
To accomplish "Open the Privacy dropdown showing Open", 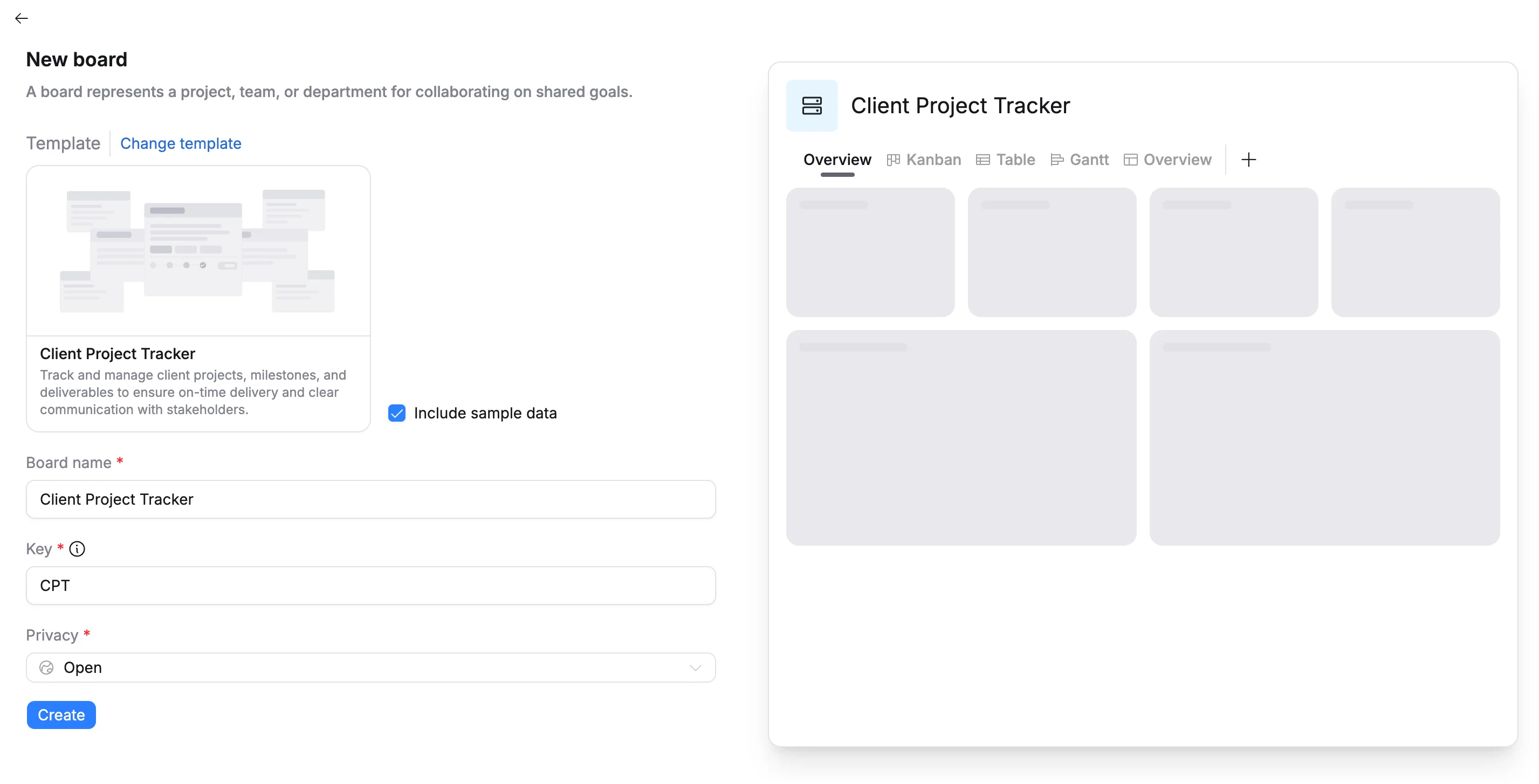I will [370, 668].
